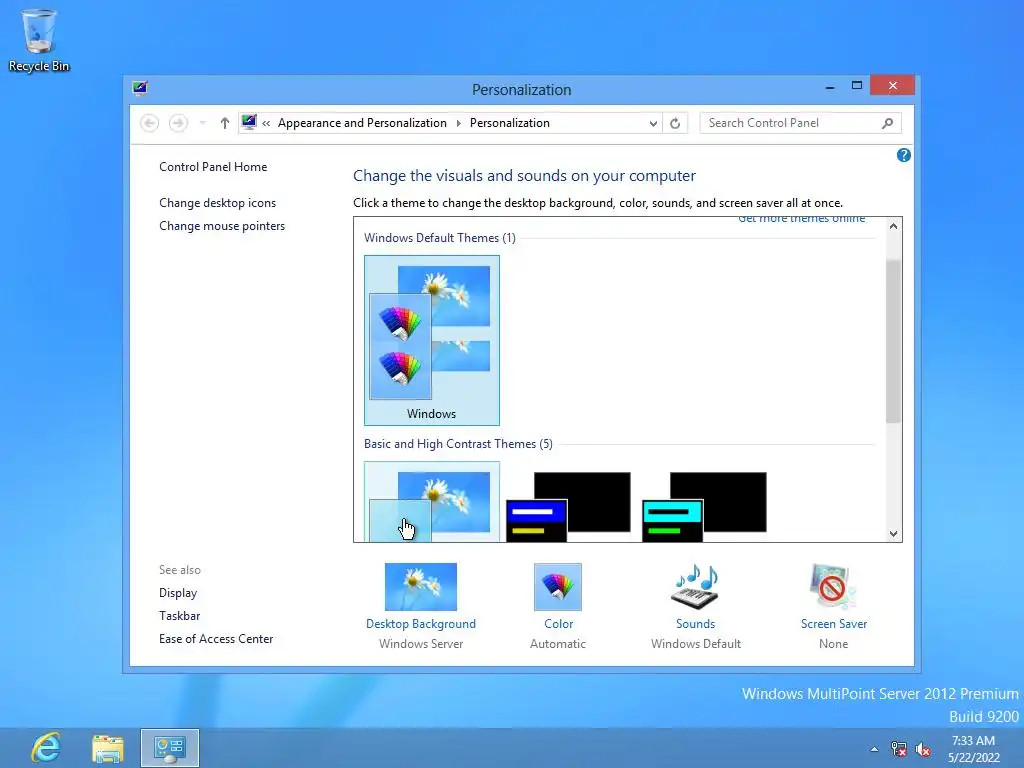Viewport: 1024px width, 768px height.
Task: Open the Color settings icon
Action: (x=558, y=586)
